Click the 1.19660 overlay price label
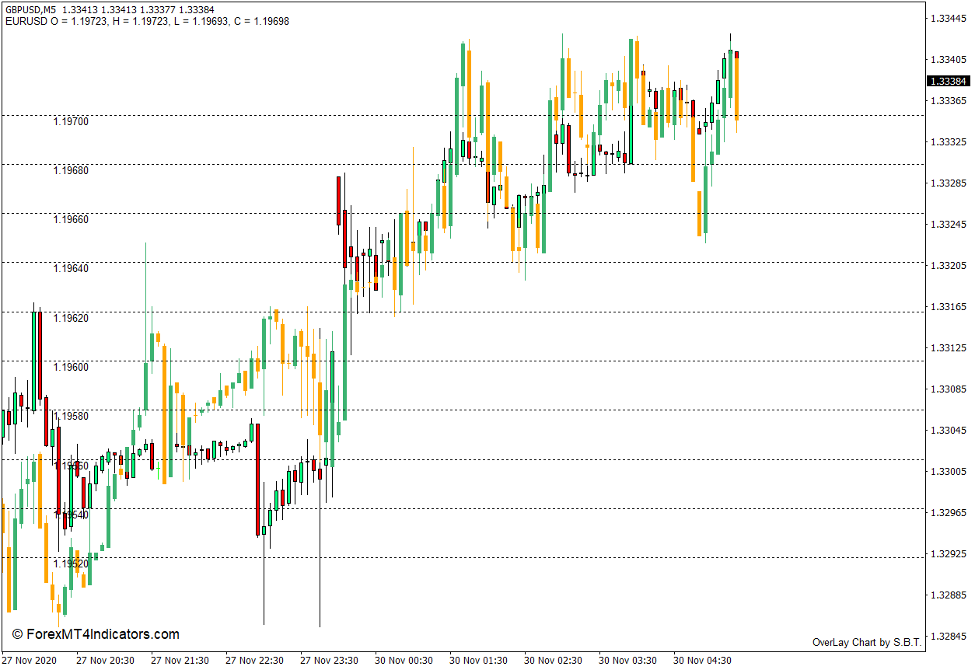 point(70,220)
